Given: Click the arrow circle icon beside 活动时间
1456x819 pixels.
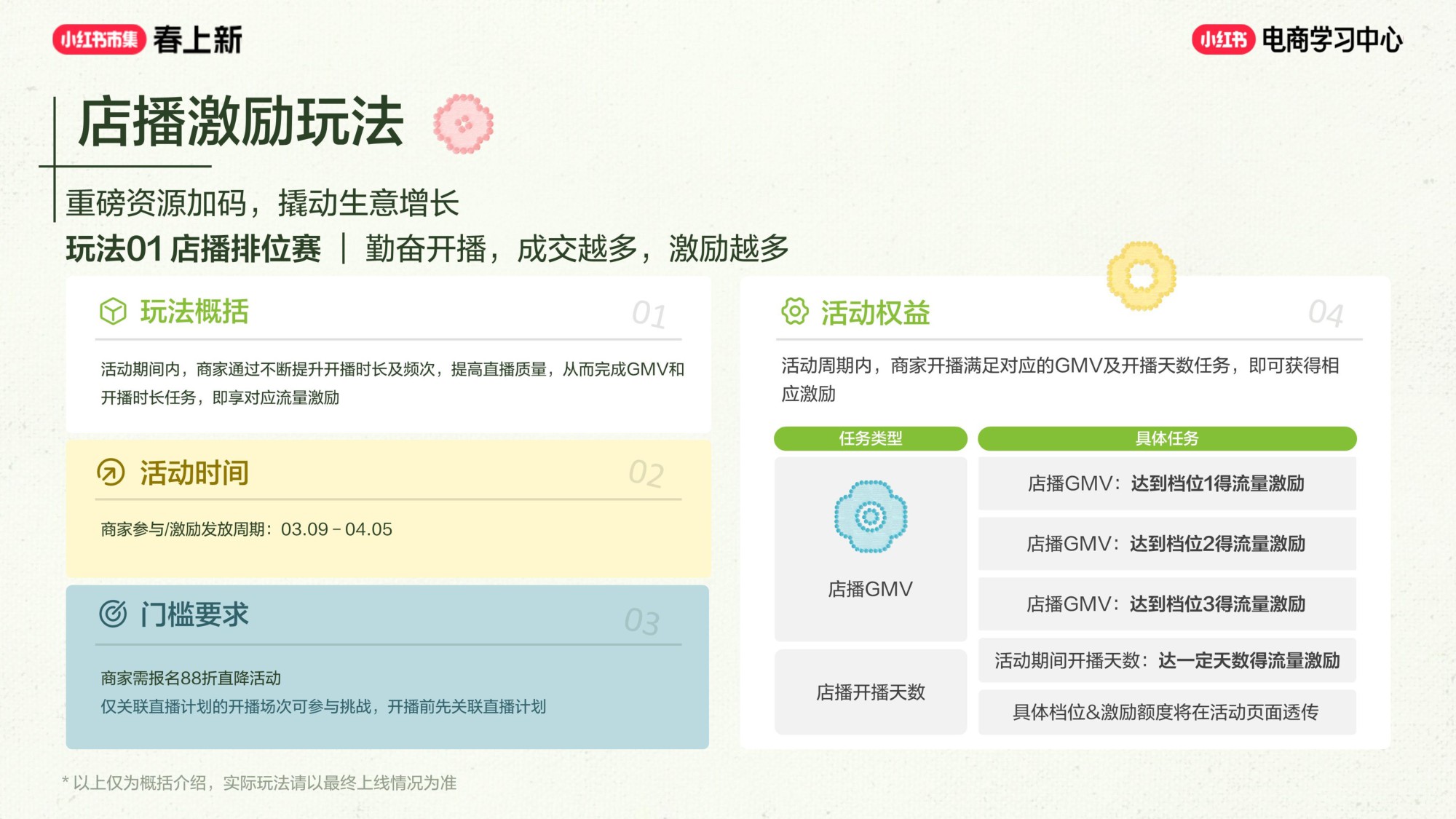Looking at the screenshot, I should tap(111, 472).
